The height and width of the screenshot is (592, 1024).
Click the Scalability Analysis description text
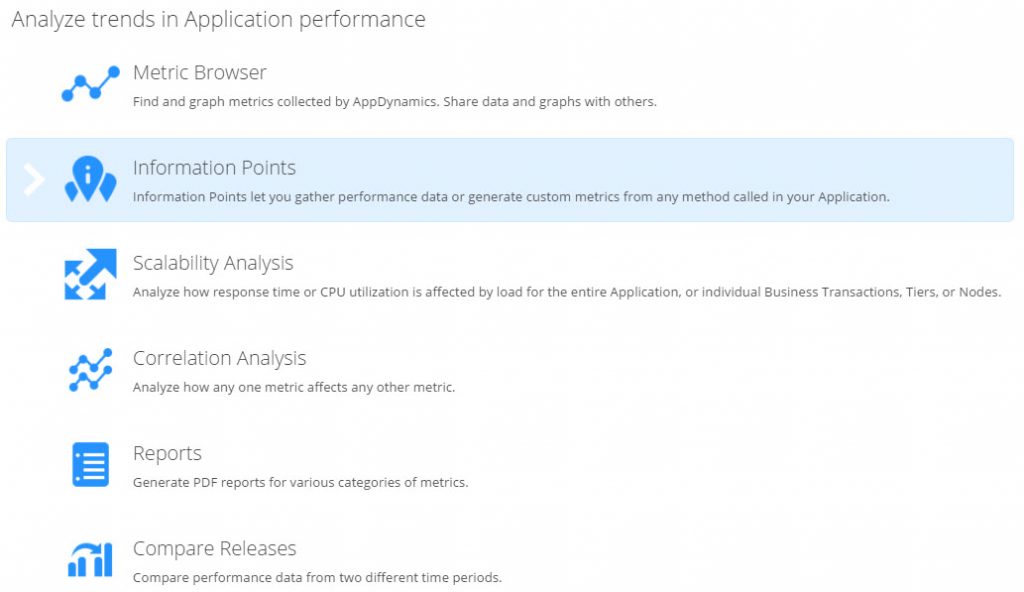[x=566, y=292]
